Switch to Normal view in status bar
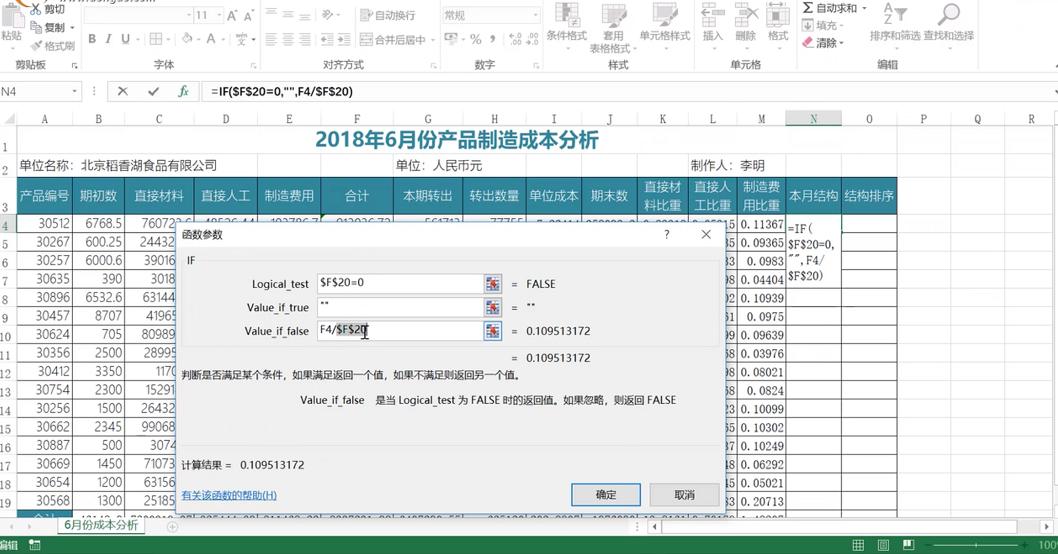Viewport: 1058px width, 554px height. coord(858,545)
